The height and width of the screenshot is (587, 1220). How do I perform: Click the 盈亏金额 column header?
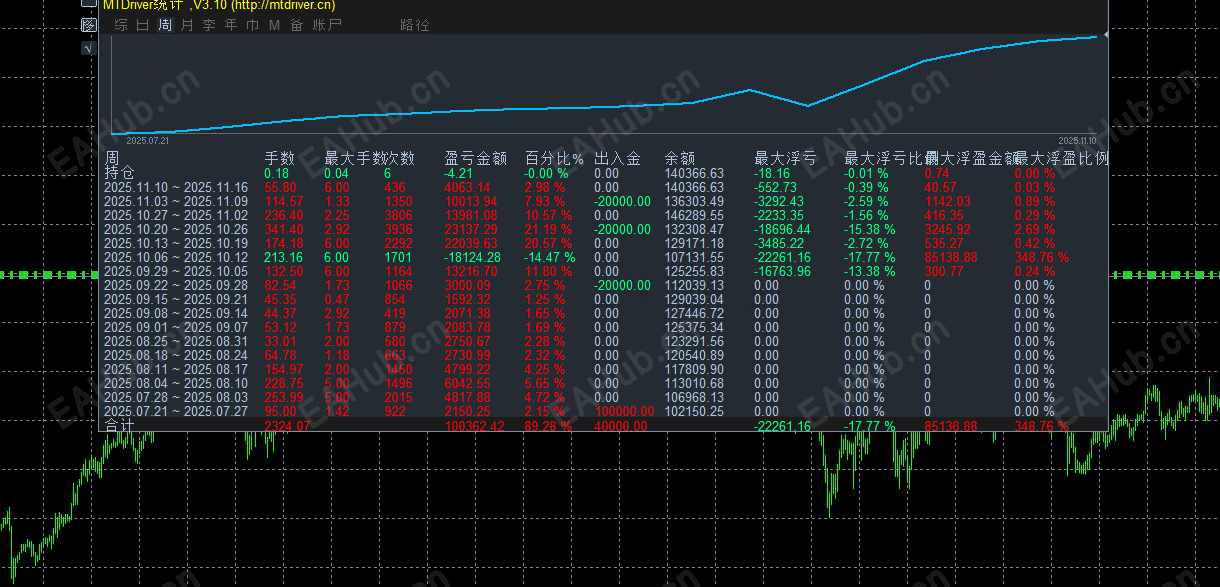coord(475,158)
